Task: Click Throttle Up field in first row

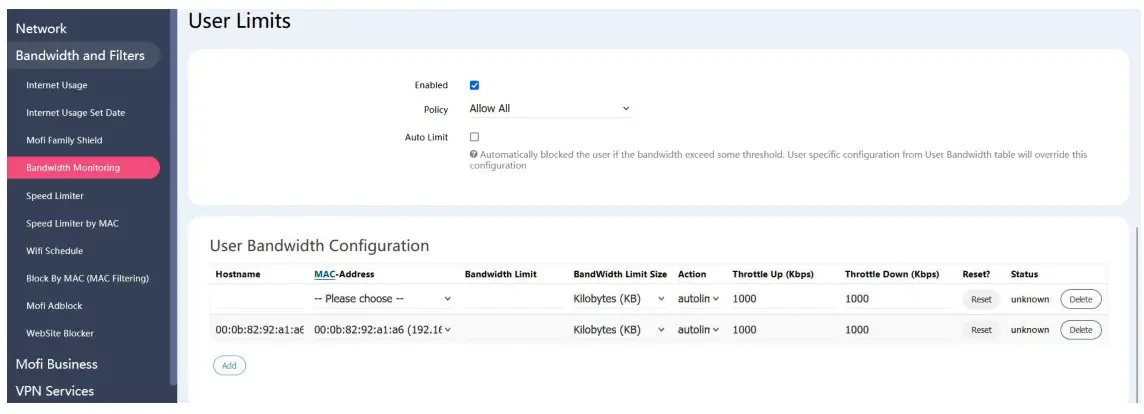Action: coord(783,299)
